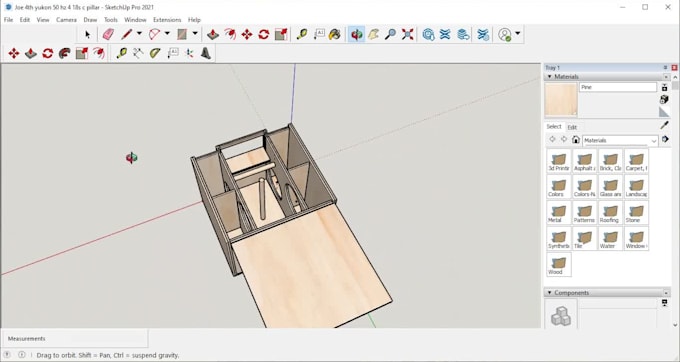Open the Camera menu
Screen dimensions: 680x362
pyautogui.click(x=66, y=20)
